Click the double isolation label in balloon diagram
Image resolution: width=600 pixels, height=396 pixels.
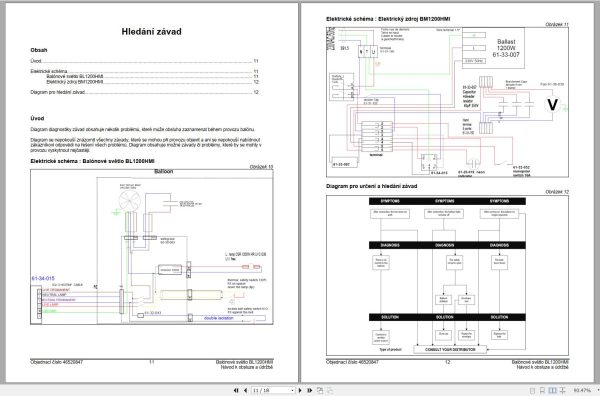(218, 318)
